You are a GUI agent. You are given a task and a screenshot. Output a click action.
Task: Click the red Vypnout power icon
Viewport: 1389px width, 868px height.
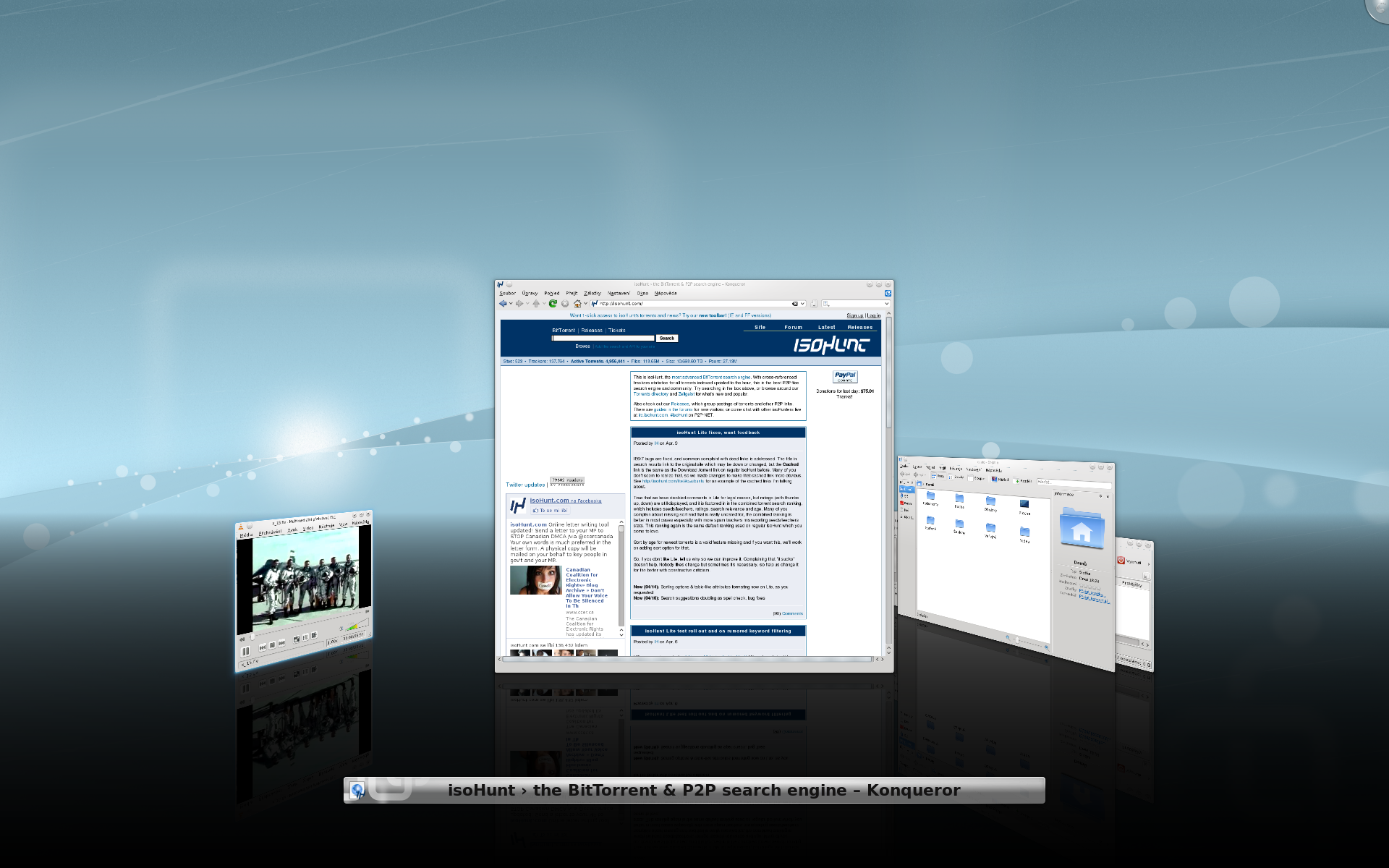pos(1121,560)
